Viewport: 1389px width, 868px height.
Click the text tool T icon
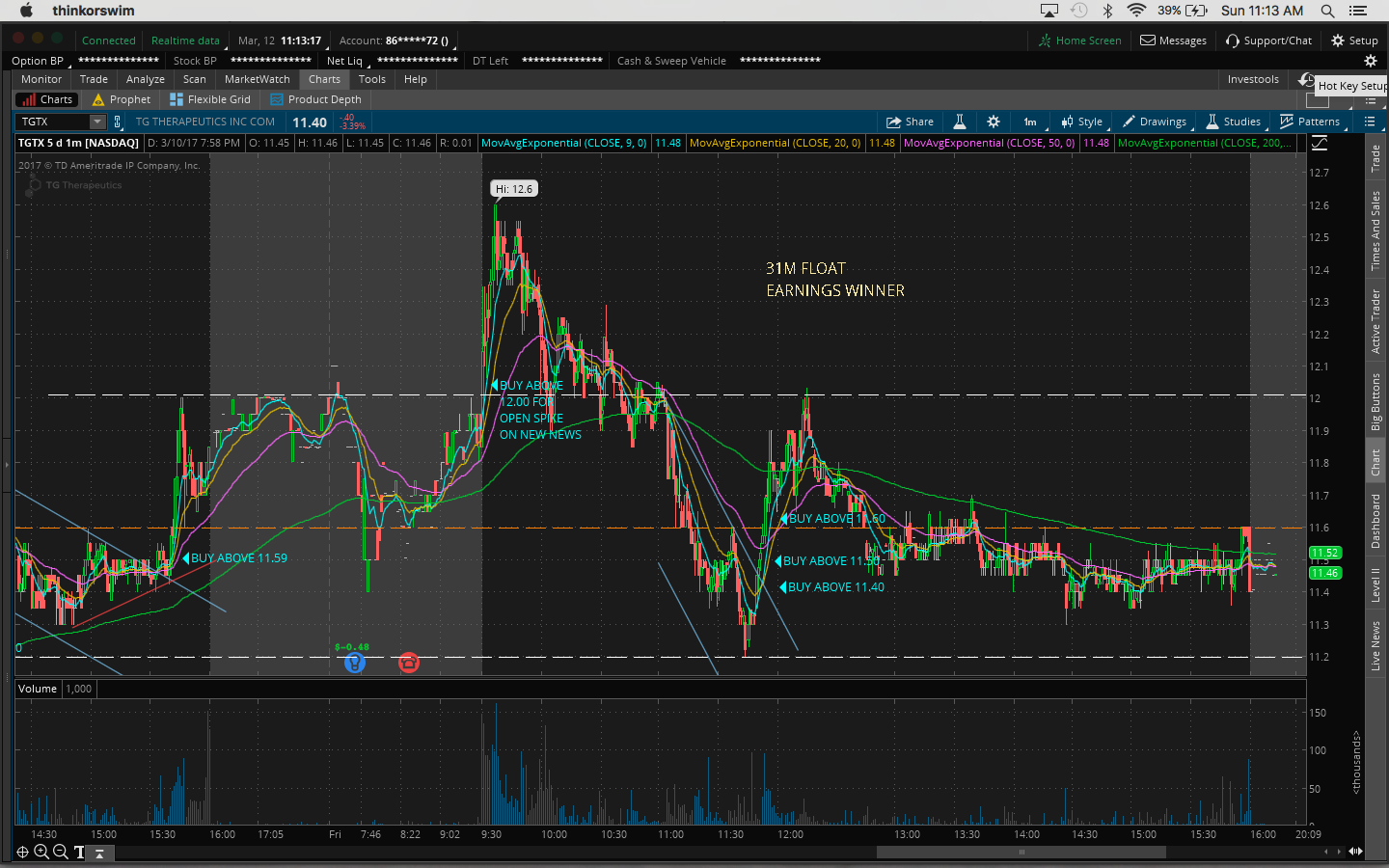click(x=79, y=852)
